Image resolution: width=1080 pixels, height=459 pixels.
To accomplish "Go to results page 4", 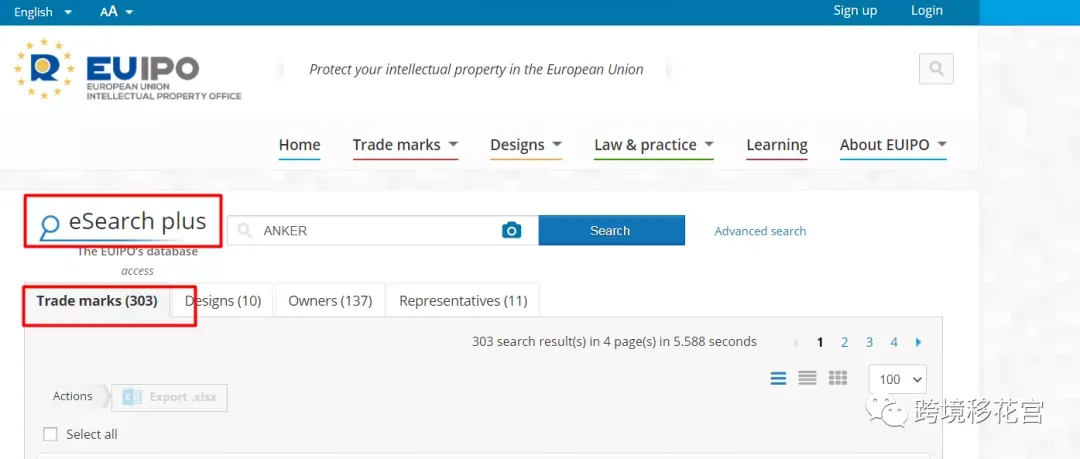I will click(894, 342).
